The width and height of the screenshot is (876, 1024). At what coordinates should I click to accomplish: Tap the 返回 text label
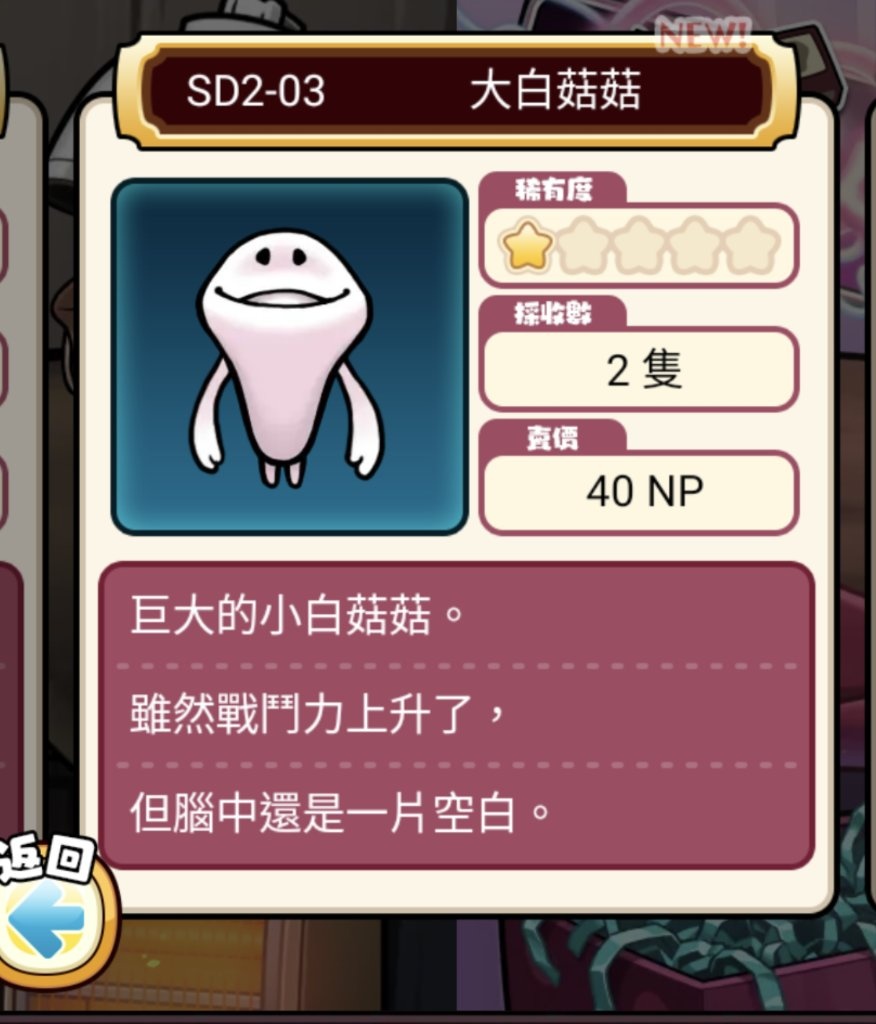[46, 859]
